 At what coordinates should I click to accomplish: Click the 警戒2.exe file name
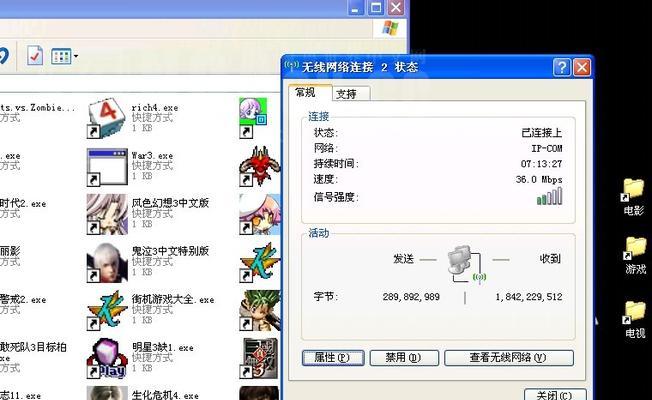point(23,299)
